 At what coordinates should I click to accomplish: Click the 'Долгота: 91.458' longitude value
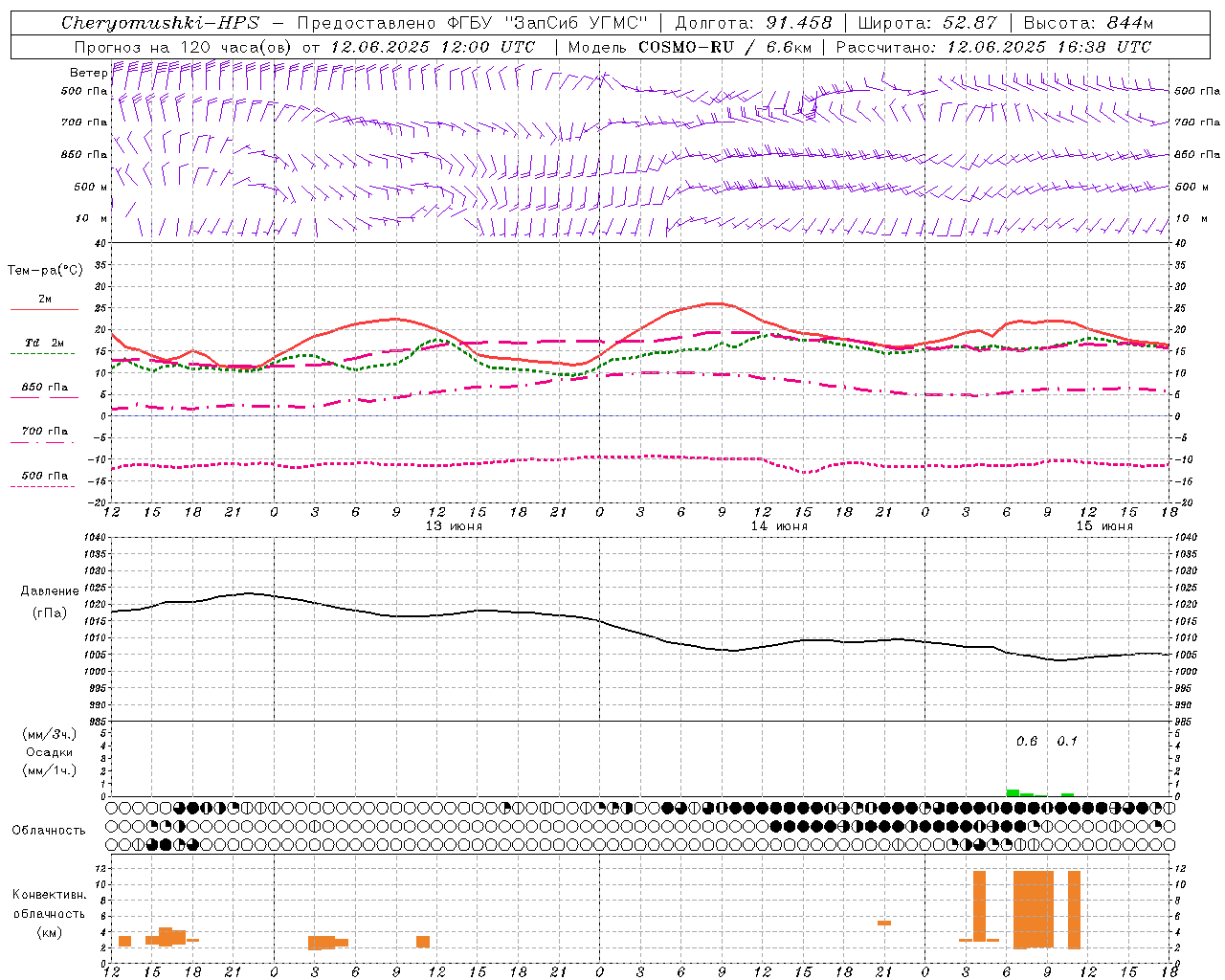tap(754, 23)
